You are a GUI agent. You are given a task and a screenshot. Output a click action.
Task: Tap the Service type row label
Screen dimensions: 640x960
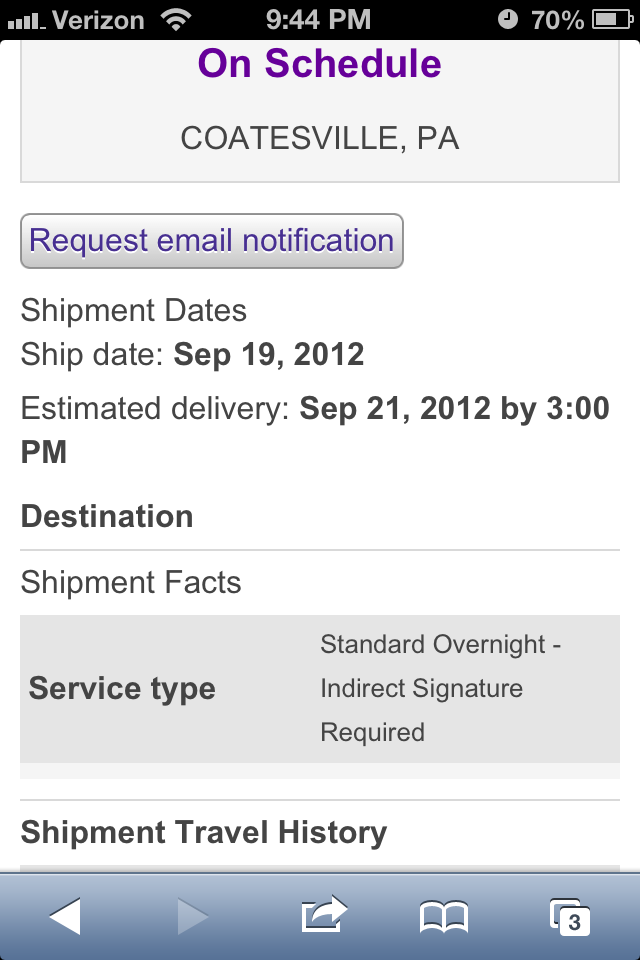pyautogui.click(x=122, y=689)
